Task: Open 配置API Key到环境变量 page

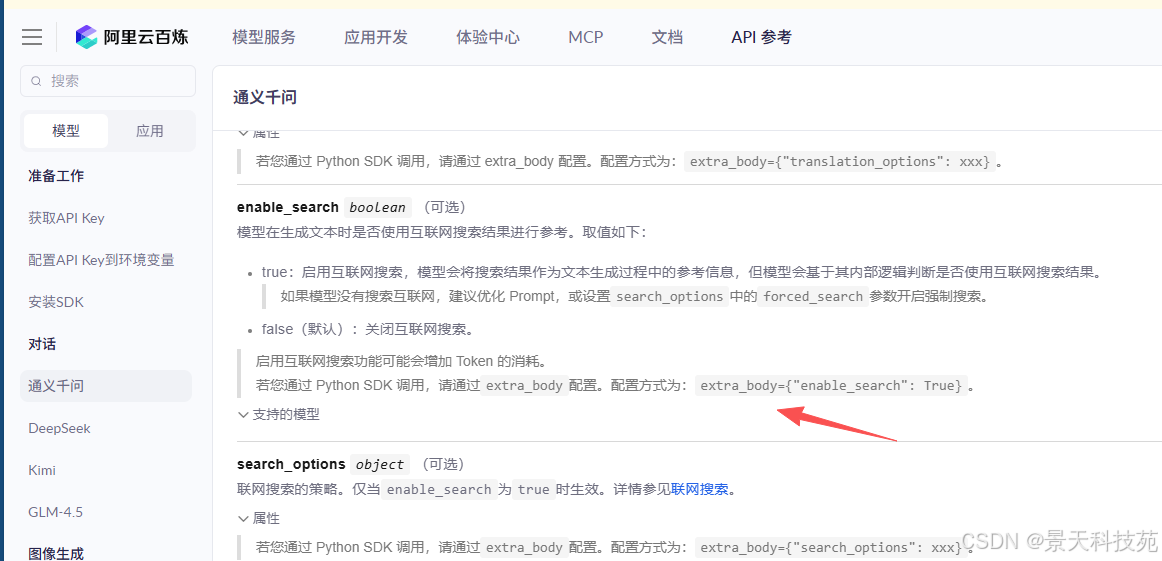Action: [x=102, y=260]
